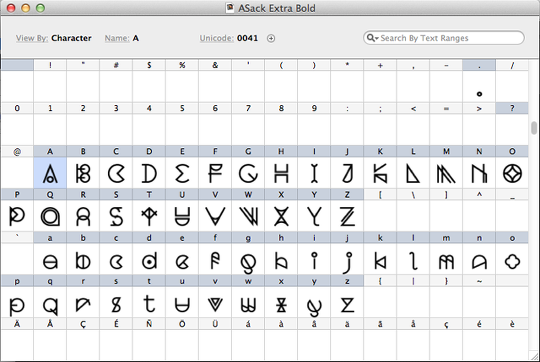Screen dimensions: 540x362
Task: Select the uppercase Y glyph
Action: tap(314, 216)
